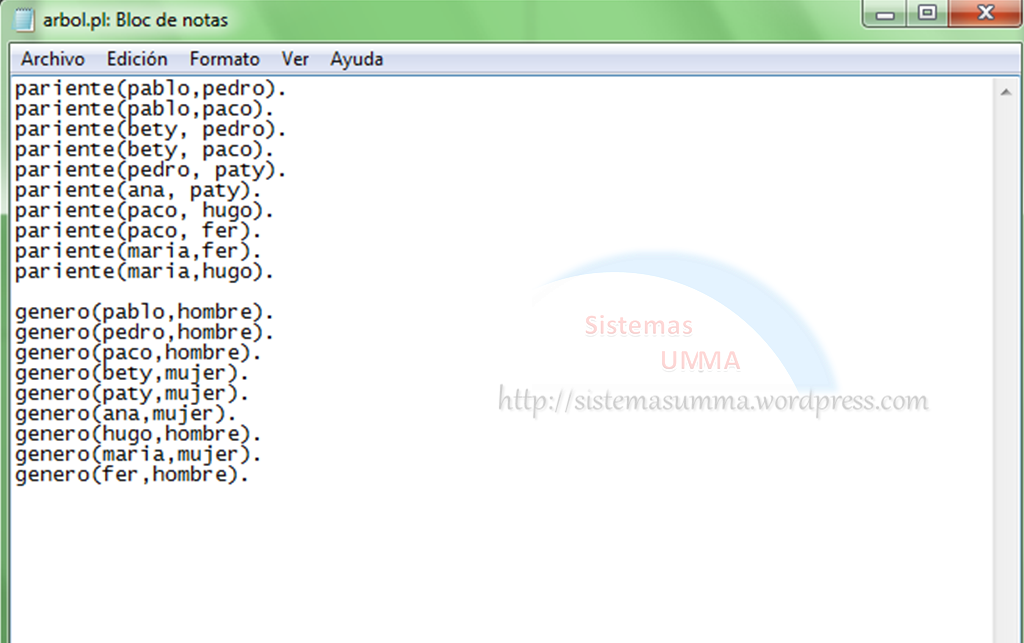The image size is (1024, 643).
Task: Open the Ver menu
Action: click(295, 59)
